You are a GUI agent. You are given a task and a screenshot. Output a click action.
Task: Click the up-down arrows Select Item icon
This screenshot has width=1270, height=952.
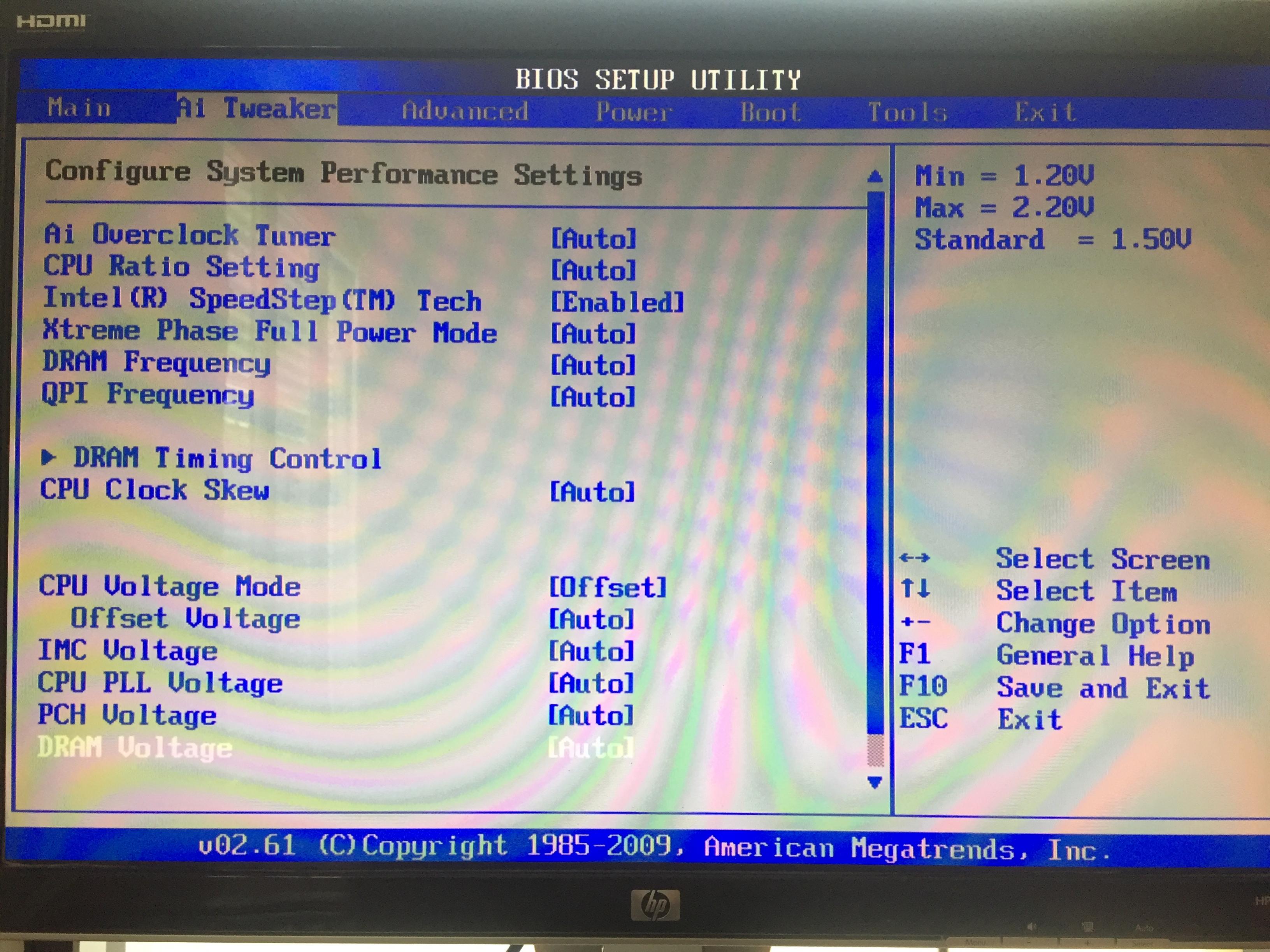point(915,589)
